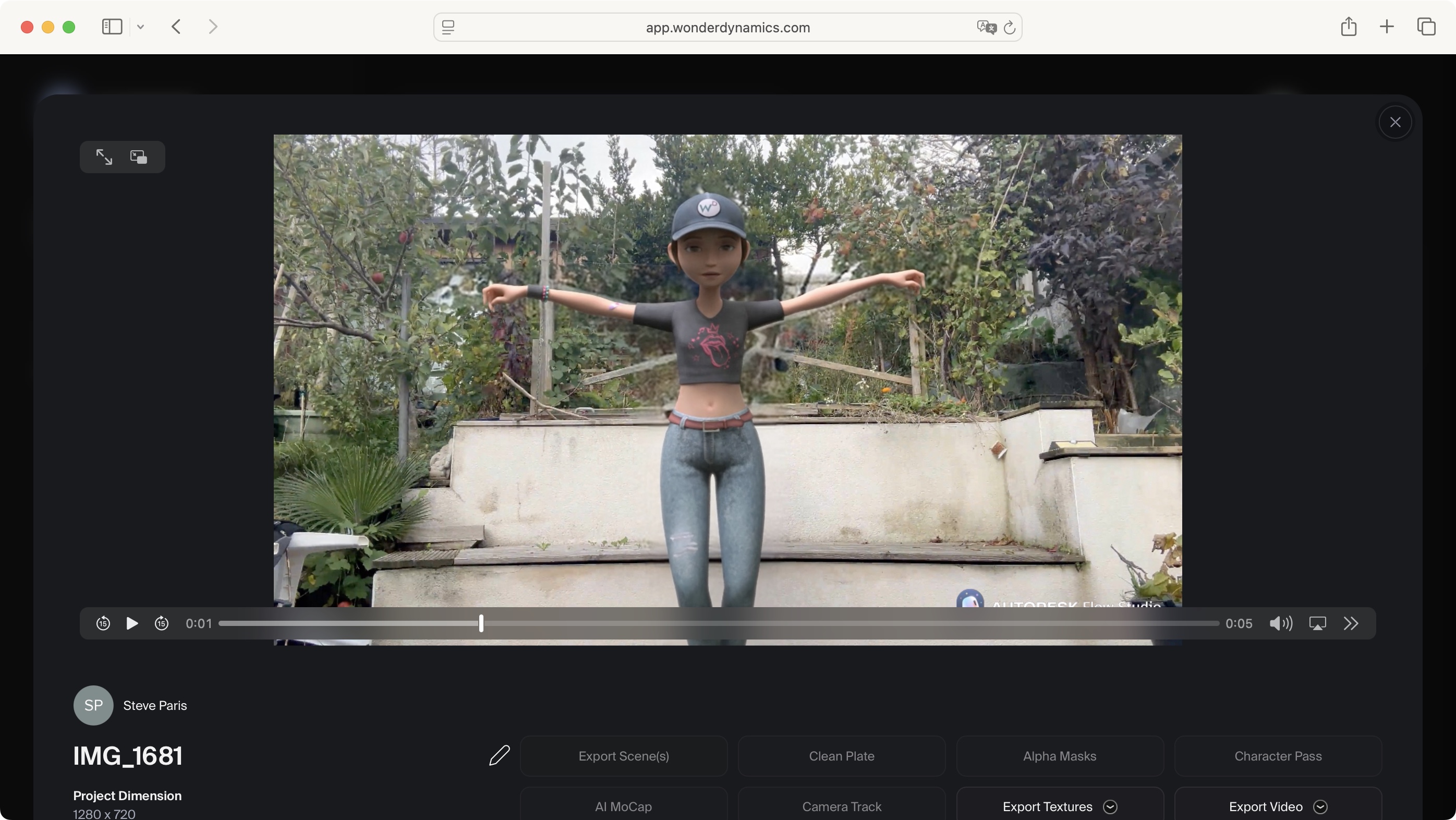This screenshot has height=820, width=1456.
Task: Activate picture-in-picture mode icon
Action: click(x=139, y=156)
